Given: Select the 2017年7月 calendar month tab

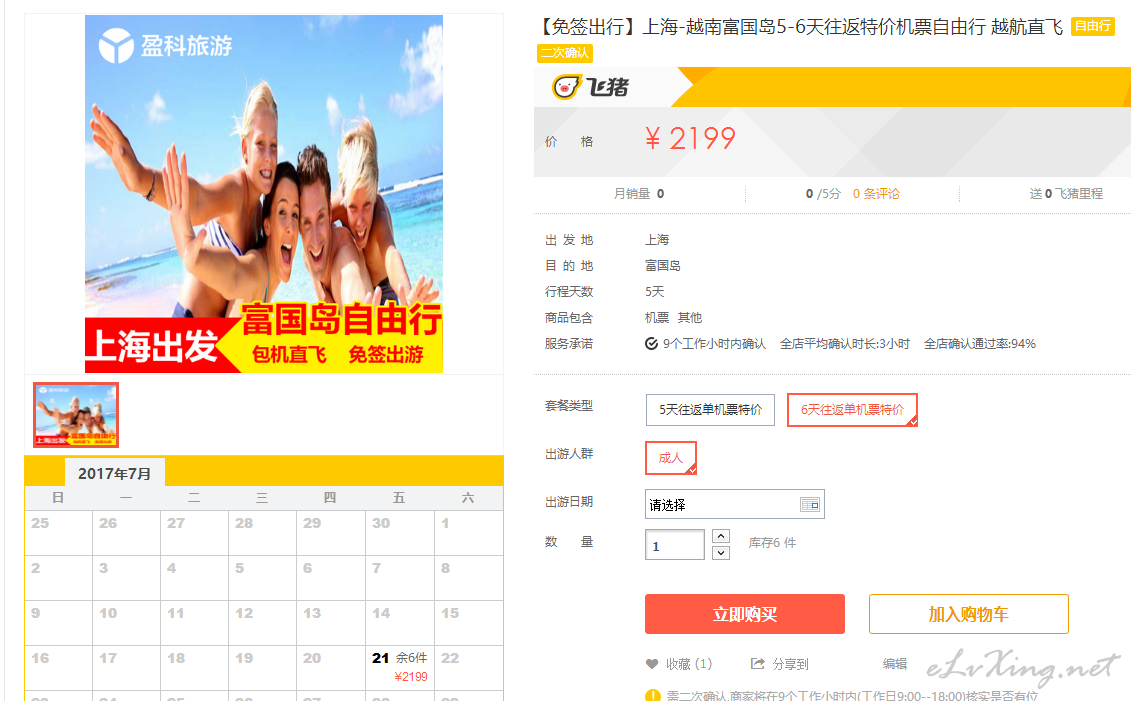Looking at the screenshot, I should point(115,474).
